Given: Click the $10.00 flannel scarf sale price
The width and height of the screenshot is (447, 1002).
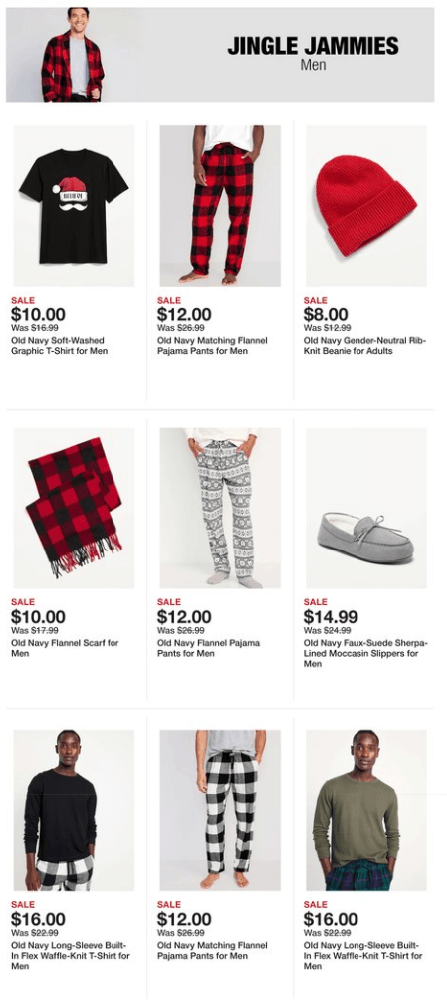Looking at the screenshot, I should (38, 617).
